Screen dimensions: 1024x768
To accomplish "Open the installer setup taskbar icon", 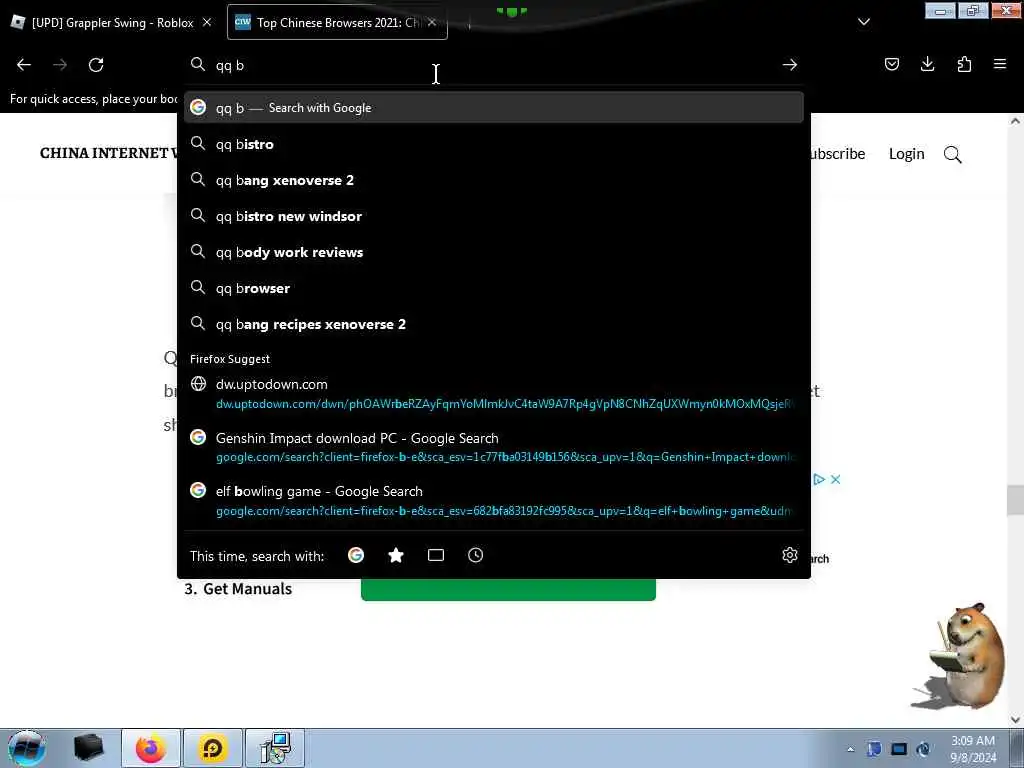I will click(x=275, y=748).
